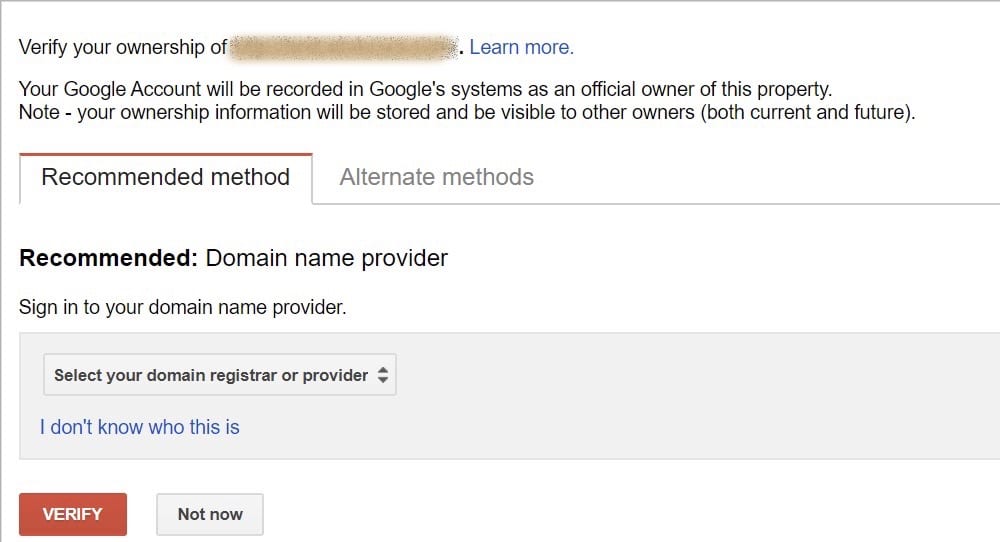The height and width of the screenshot is (542, 1000).
Task: Dismiss verification with Not now
Action: [210, 514]
